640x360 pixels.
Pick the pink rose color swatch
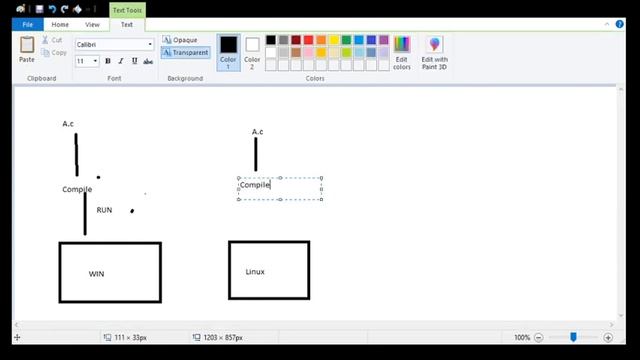[x=309, y=52]
